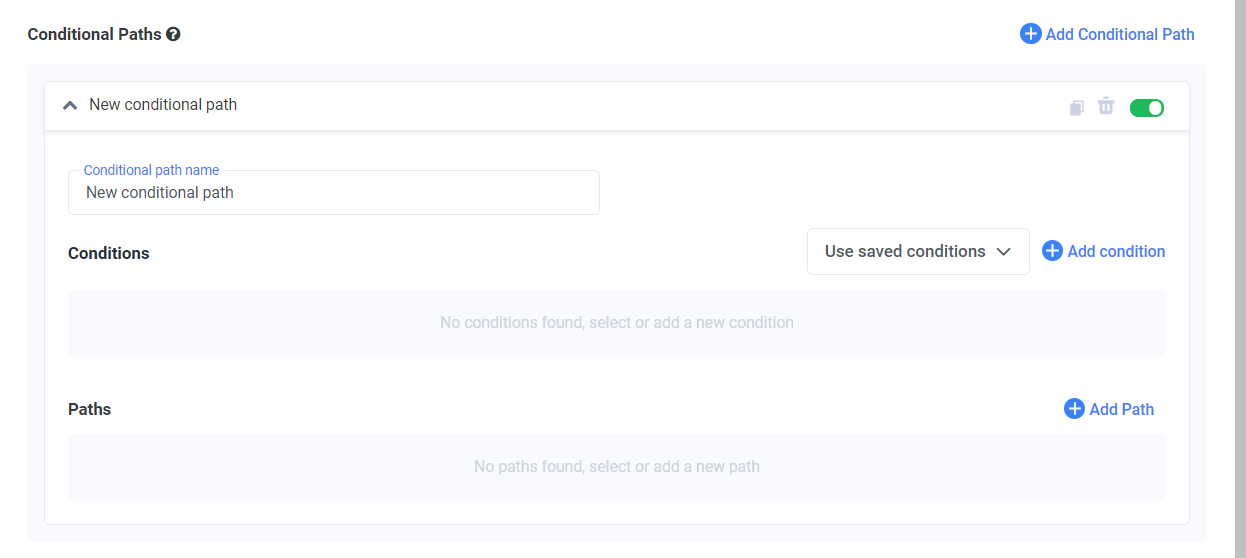Duplicate the New conditional path
Image resolution: width=1246 pixels, height=558 pixels.
[x=1076, y=107]
